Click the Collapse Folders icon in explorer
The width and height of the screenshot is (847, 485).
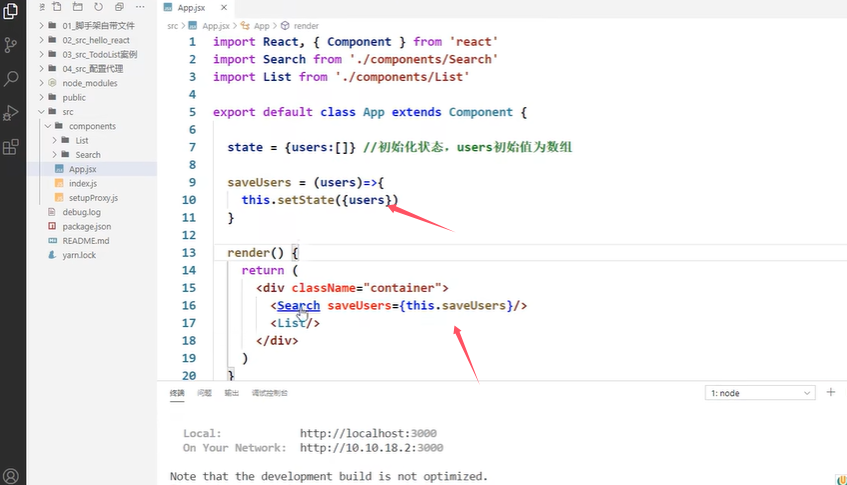click(119, 7)
